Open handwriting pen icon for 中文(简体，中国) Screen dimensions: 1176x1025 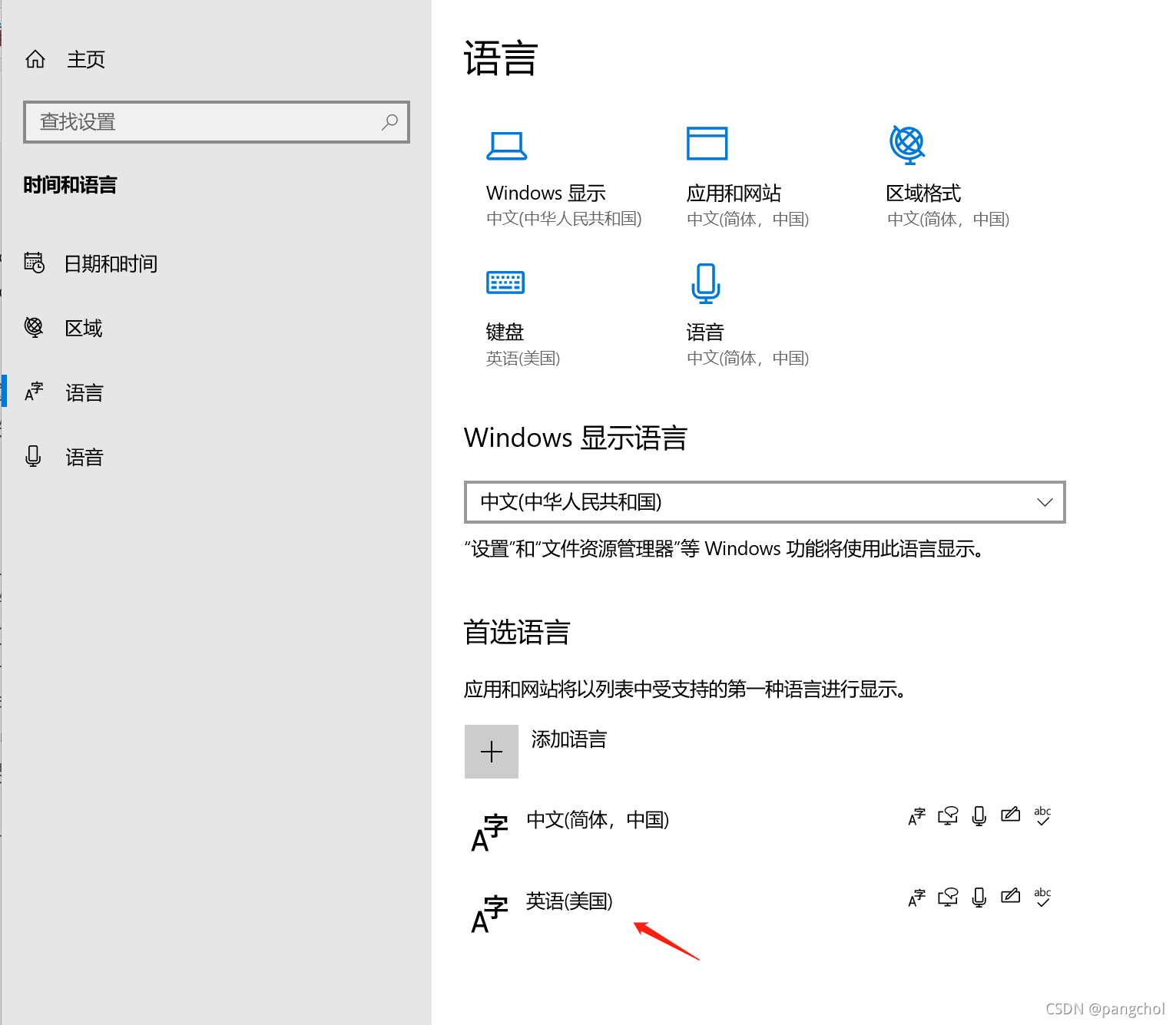click(x=1010, y=815)
